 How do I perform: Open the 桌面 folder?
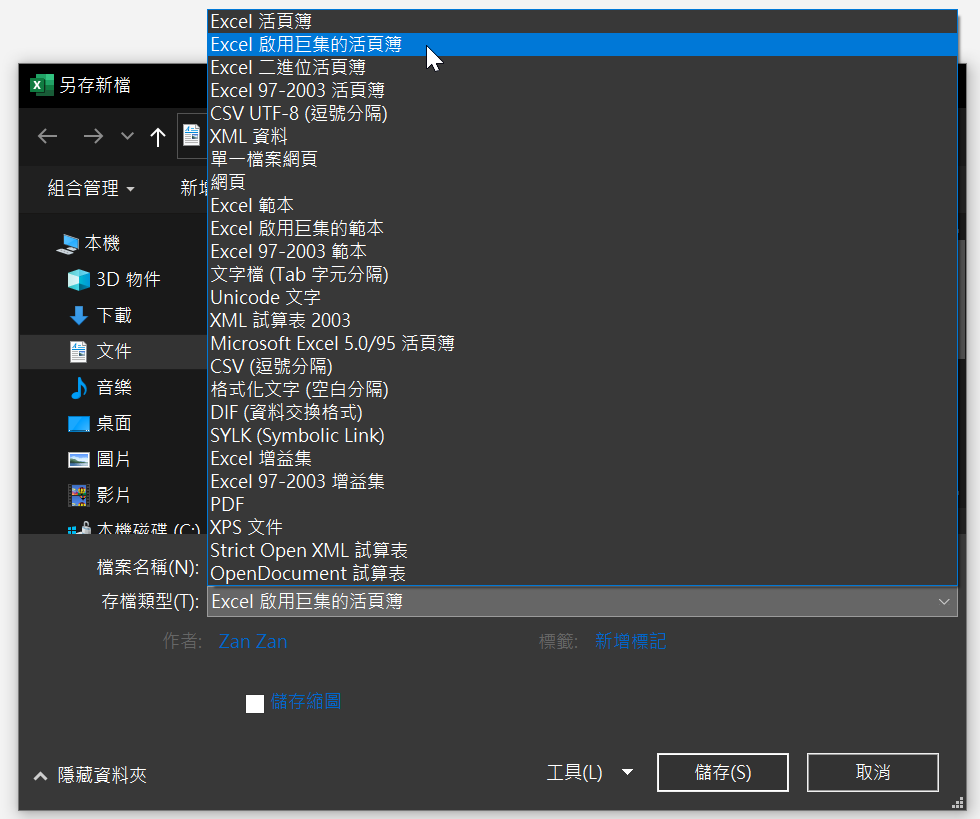tap(114, 423)
